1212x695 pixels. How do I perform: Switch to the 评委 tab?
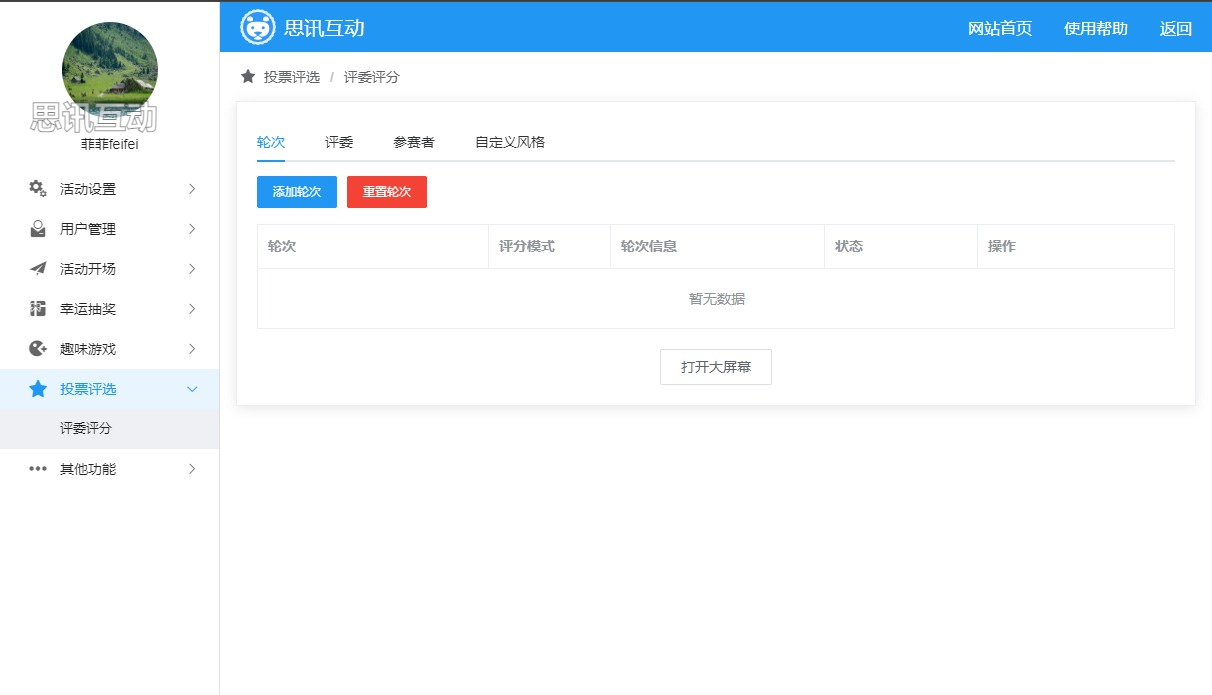coord(339,142)
